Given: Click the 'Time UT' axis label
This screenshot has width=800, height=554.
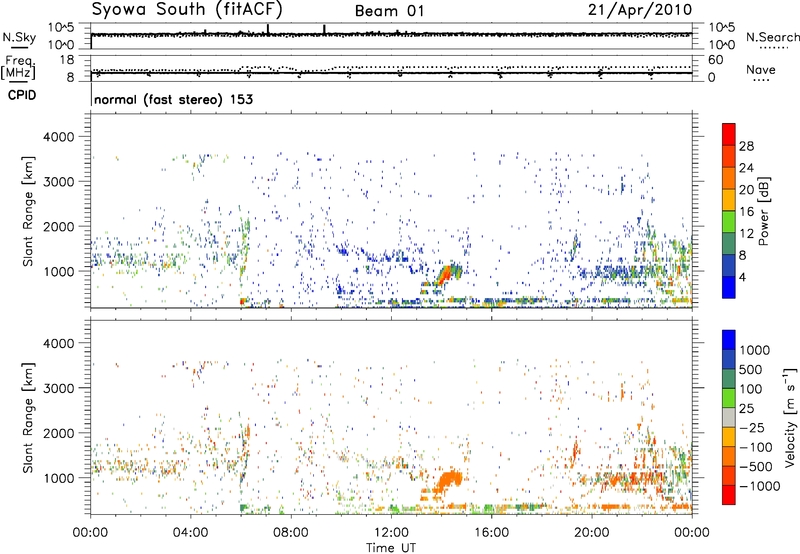Looking at the screenshot, I should coord(391,548).
